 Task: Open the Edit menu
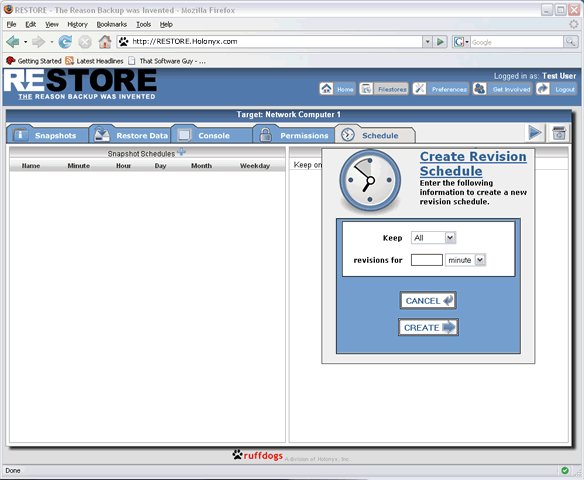[31, 24]
